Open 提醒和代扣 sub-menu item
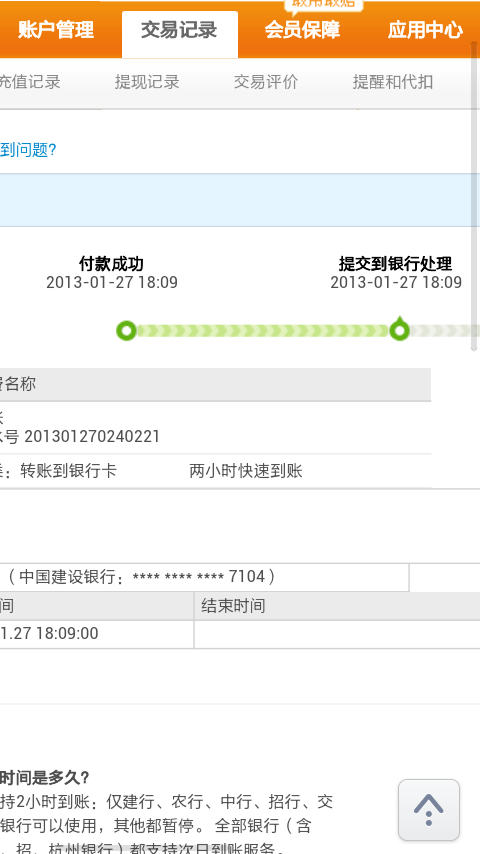 (393, 82)
